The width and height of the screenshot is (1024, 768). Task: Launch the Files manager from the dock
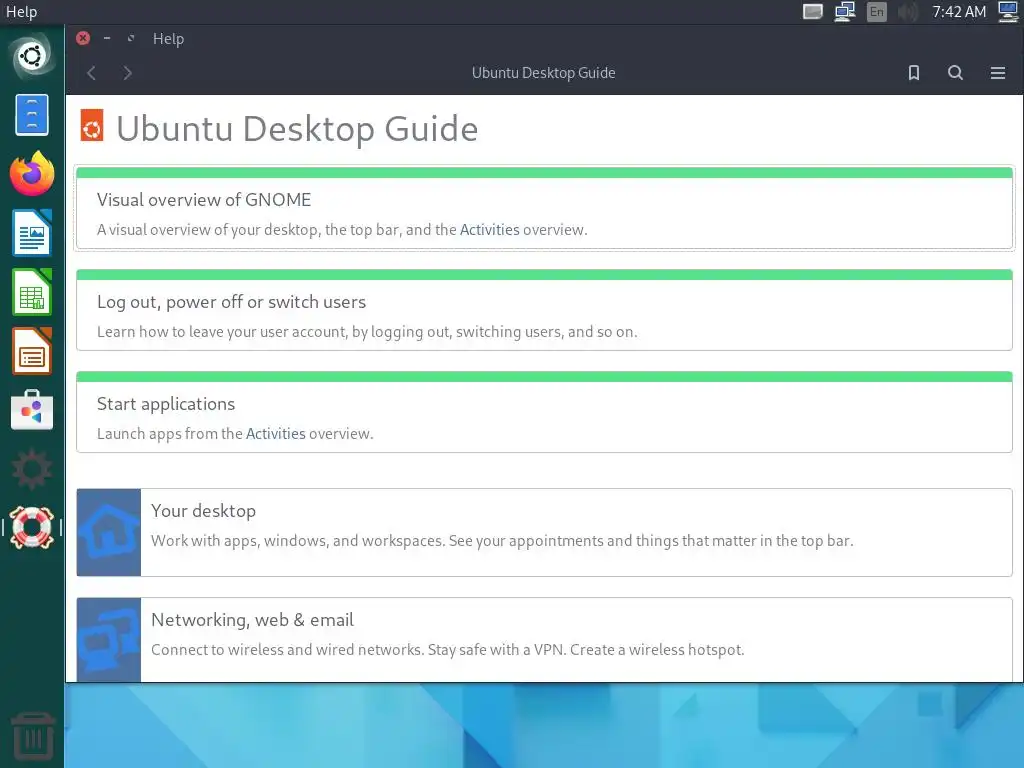(x=32, y=114)
